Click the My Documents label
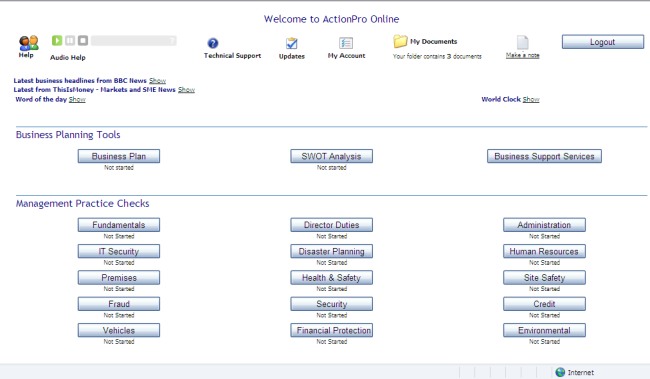This screenshot has height=379, width=650. pos(434,41)
